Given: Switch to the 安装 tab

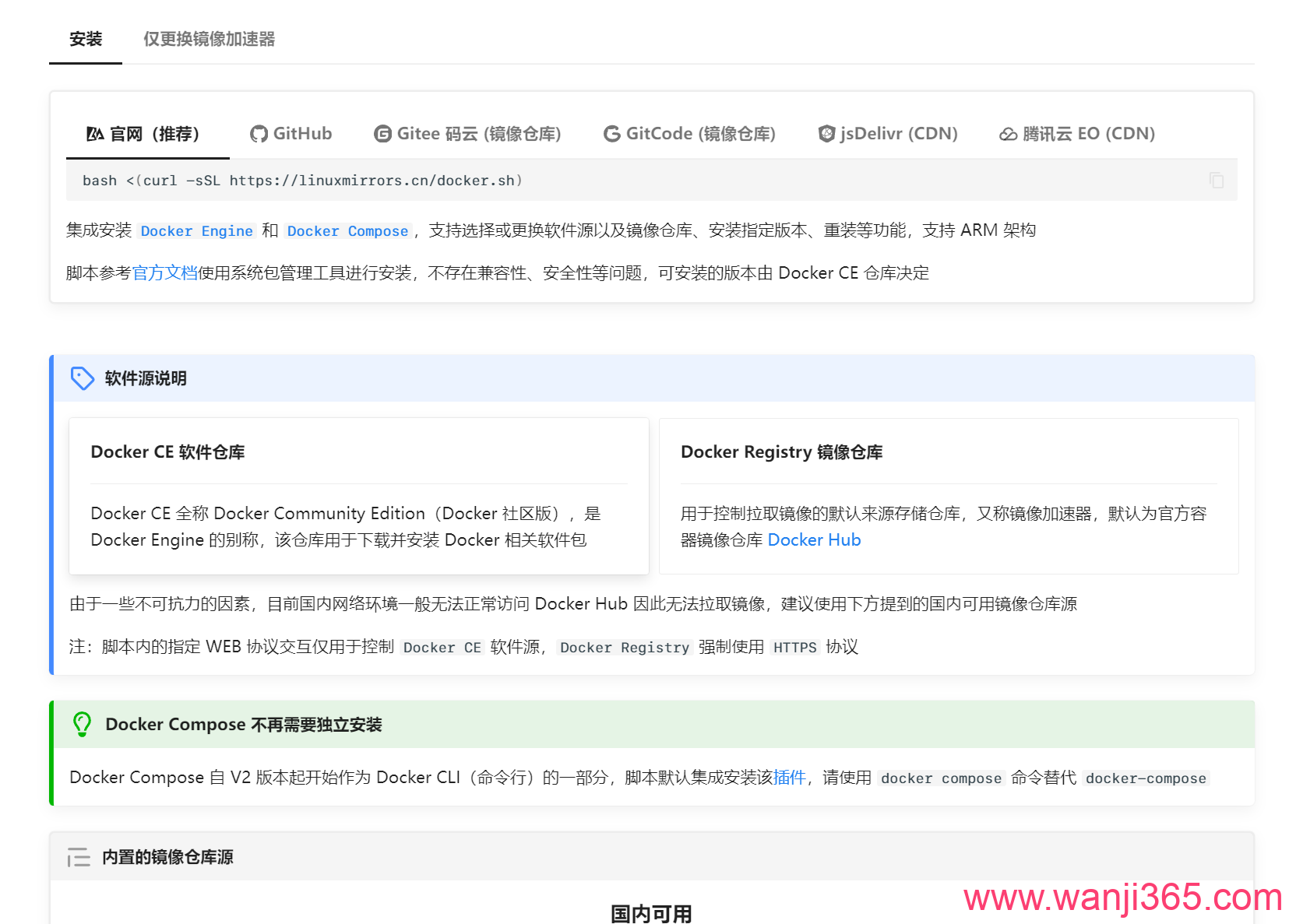Looking at the screenshot, I should click(86, 39).
